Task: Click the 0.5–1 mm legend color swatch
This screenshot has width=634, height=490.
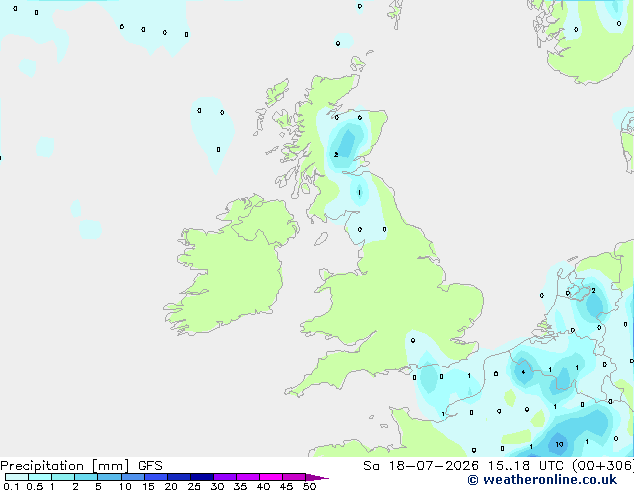Action: 40,477
